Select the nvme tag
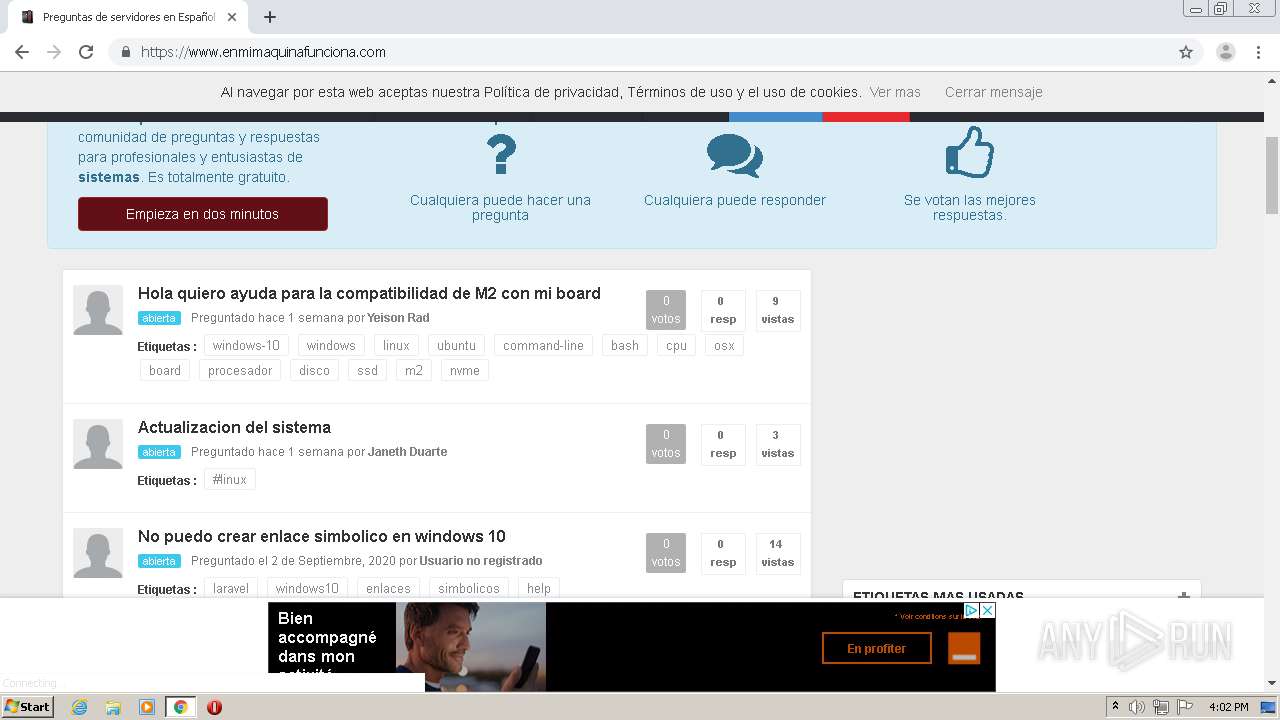The height and width of the screenshot is (720, 1280). point(465,370)
